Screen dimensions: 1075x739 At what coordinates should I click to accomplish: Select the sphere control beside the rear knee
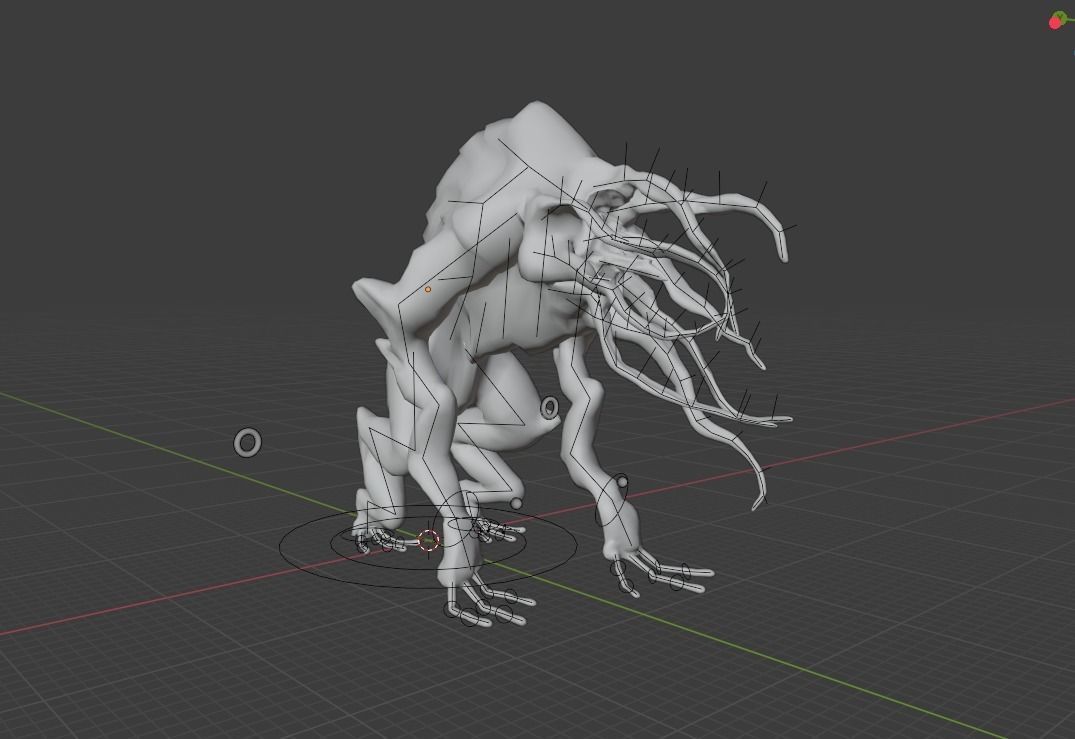[516, 504]
